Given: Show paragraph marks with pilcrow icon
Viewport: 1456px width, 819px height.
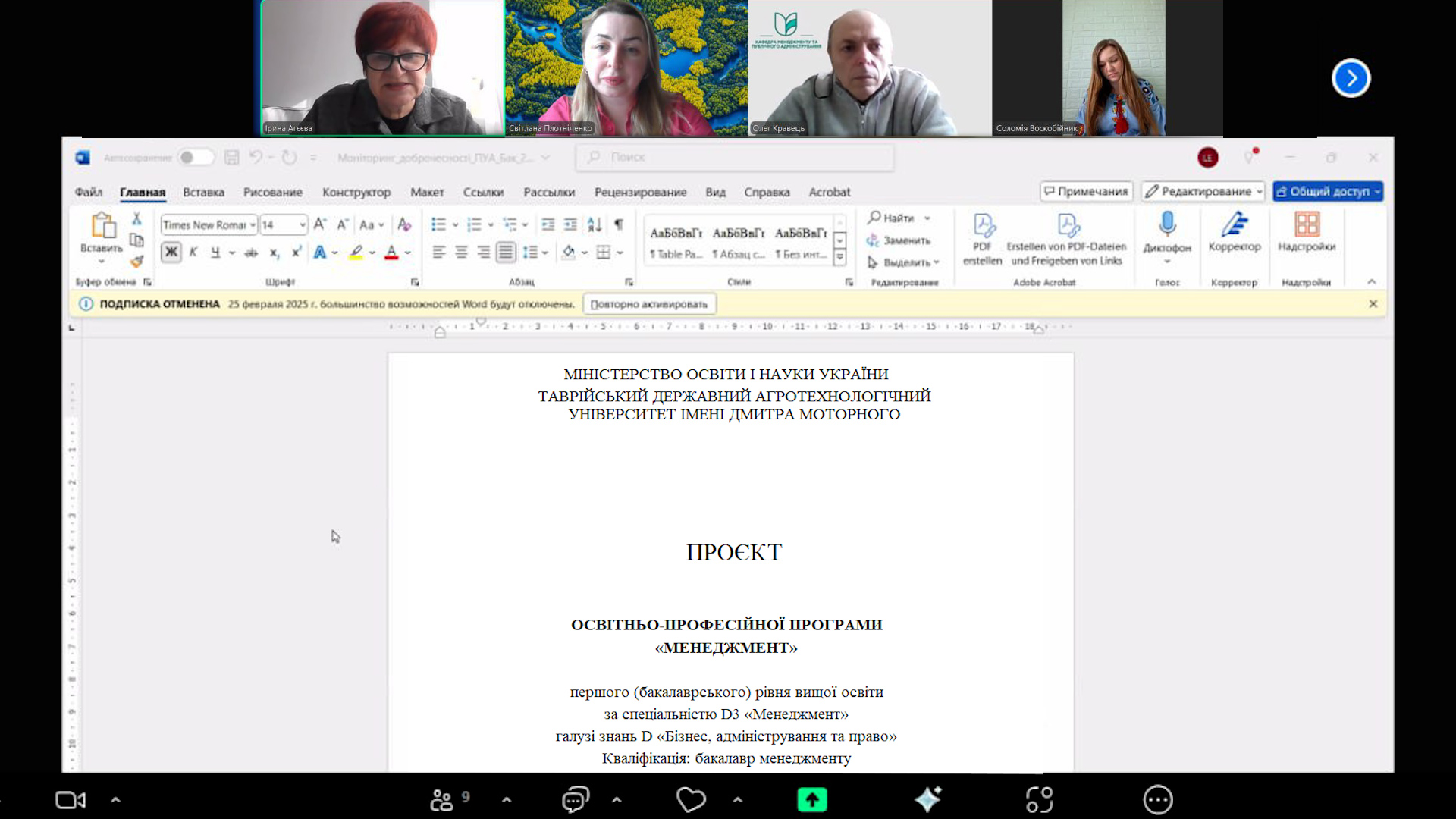Looking at the screenshot, I should point(619,224).
